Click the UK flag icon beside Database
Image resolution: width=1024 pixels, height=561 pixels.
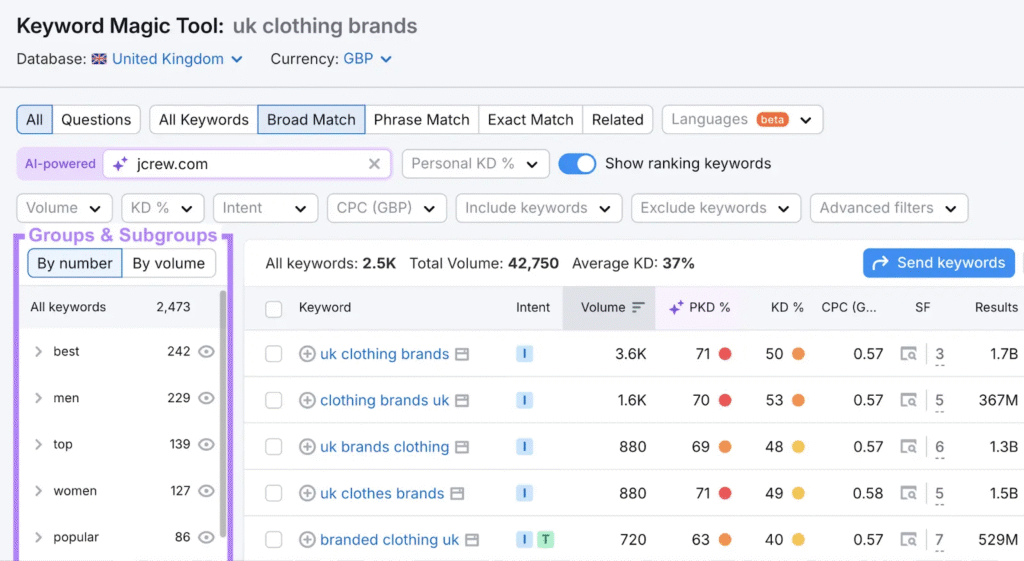(x=99, y=59)
